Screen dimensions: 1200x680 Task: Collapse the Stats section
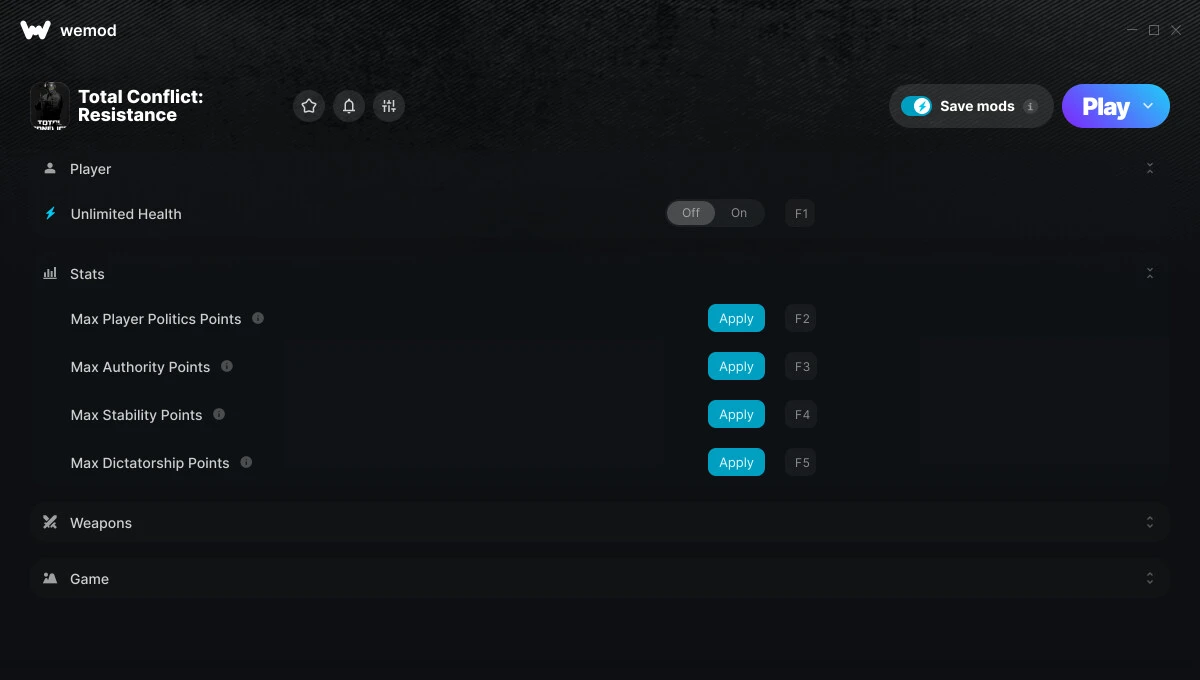click(x=1150, y=274)
